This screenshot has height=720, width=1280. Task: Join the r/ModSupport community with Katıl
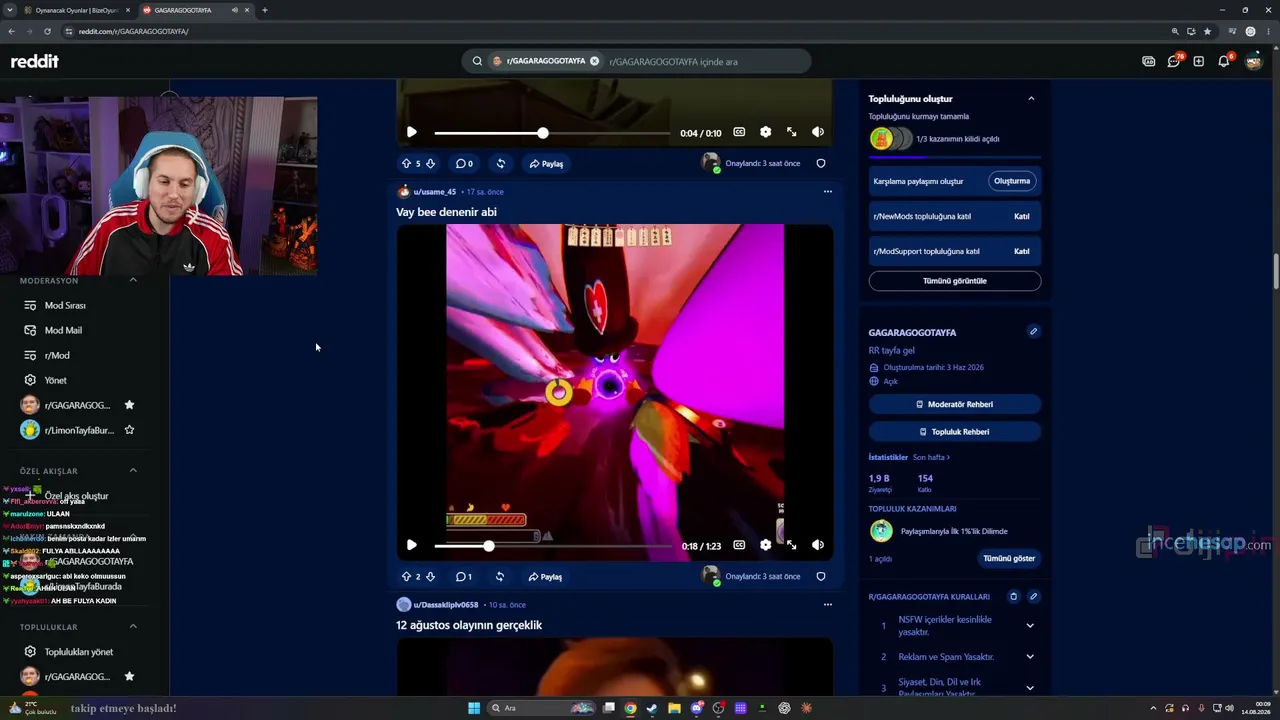[1022, 251]
